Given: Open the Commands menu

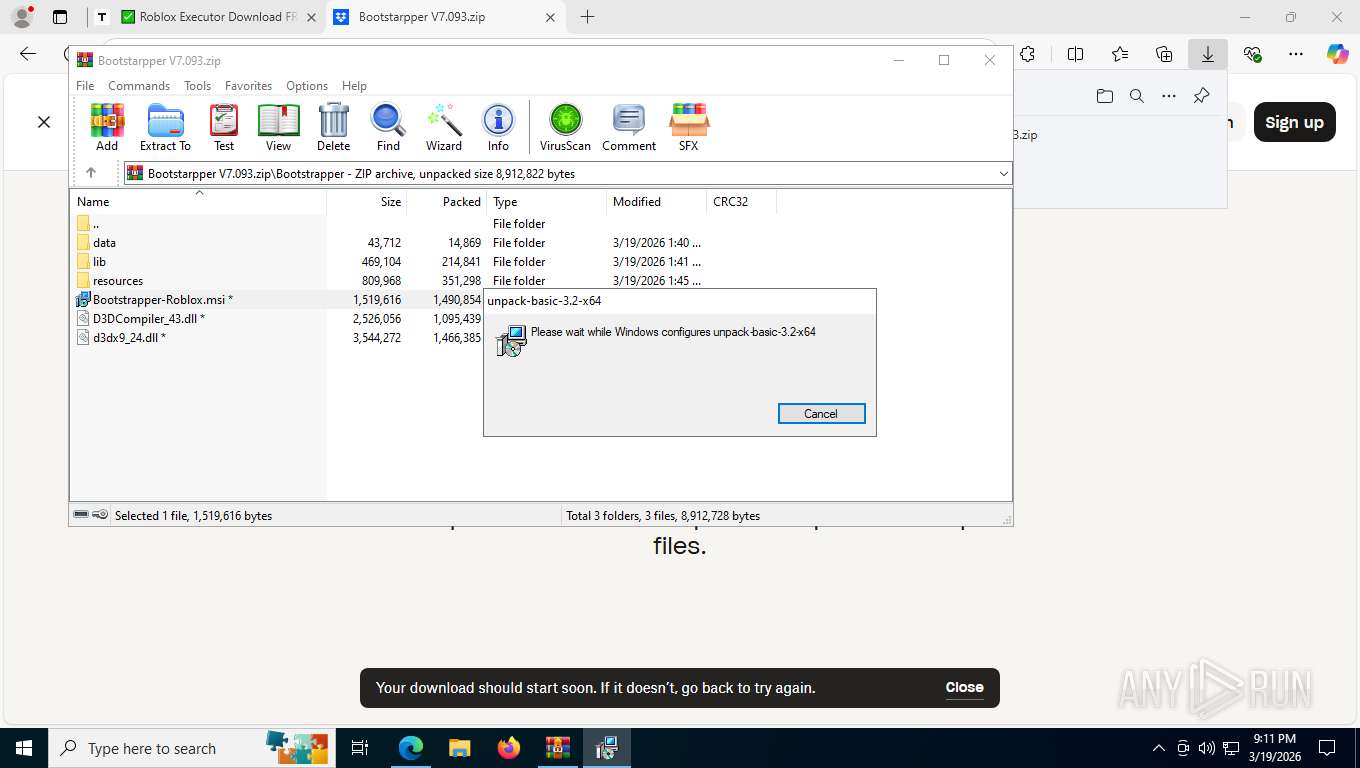Looking at the screenshot, I should pos(139,86).
